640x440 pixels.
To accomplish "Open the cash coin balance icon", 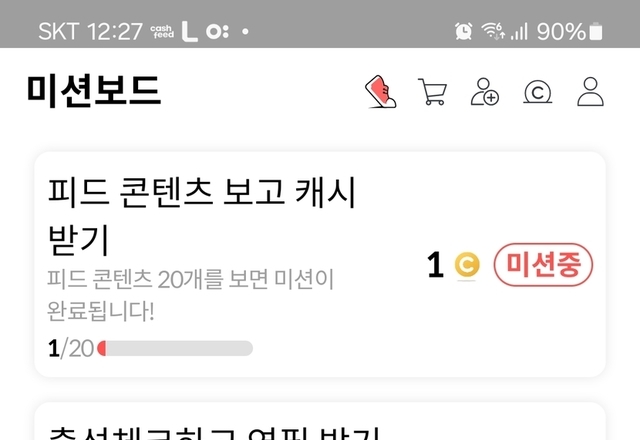I will click(538, 92).
